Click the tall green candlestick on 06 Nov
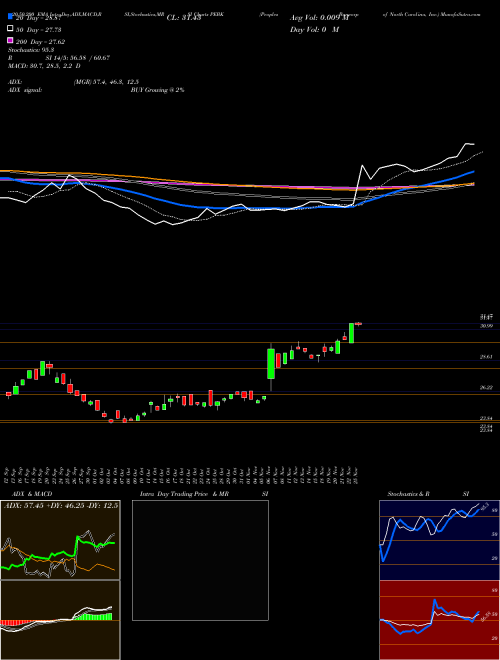Screen dimensions: 500x660 pyautogui.click(x=271, y=364)
